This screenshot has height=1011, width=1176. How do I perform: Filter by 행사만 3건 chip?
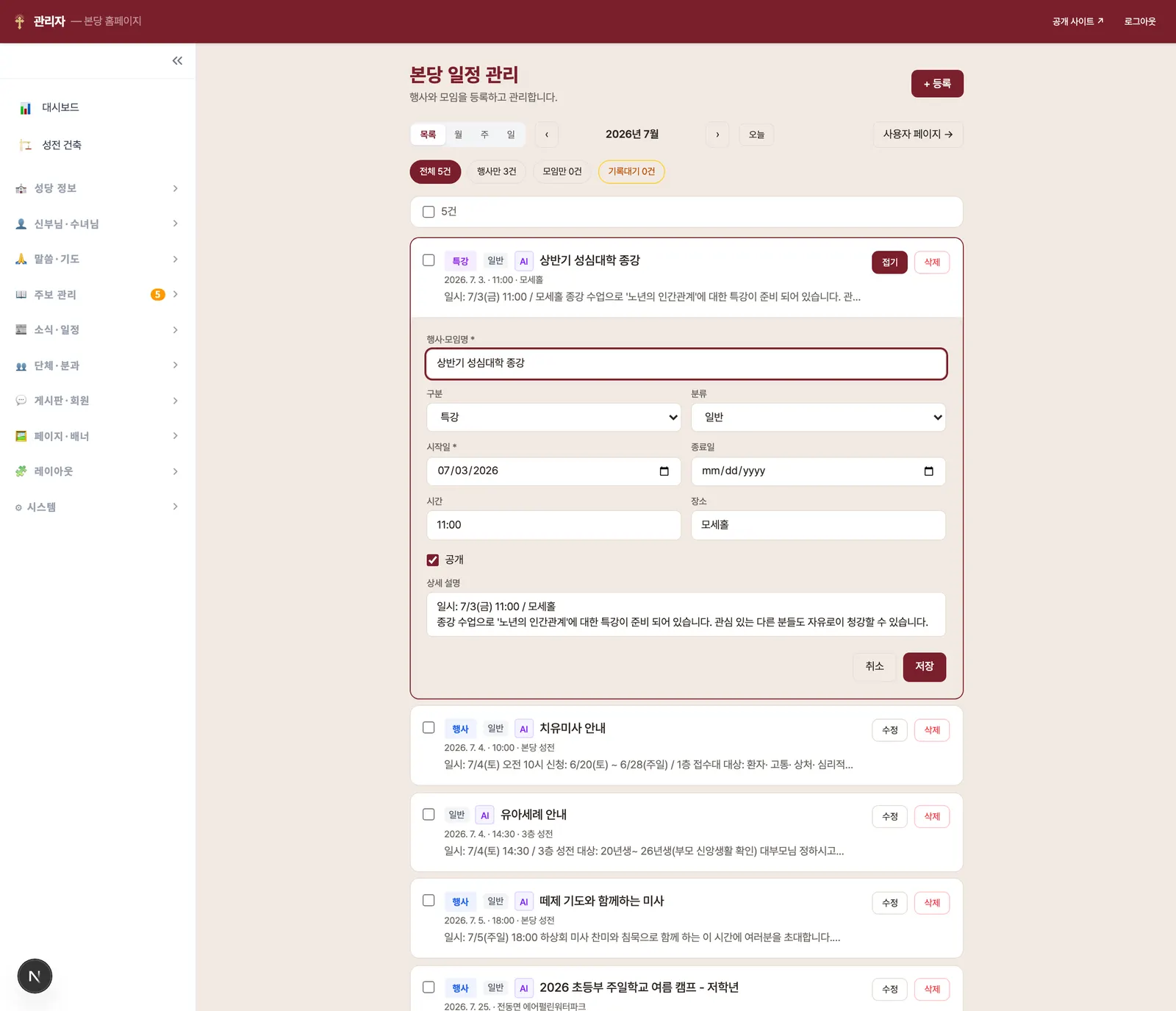point(496,171)
